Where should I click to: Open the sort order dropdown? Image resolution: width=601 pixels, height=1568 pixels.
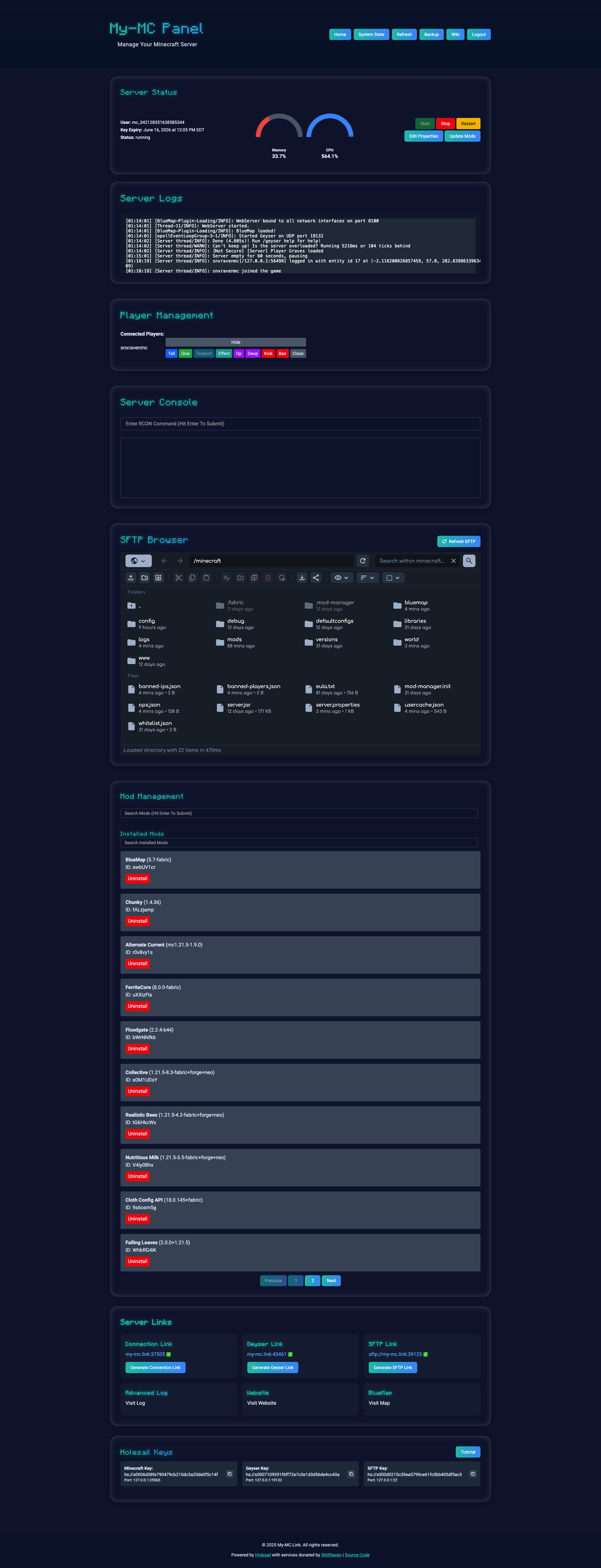(x=367, y=578)
